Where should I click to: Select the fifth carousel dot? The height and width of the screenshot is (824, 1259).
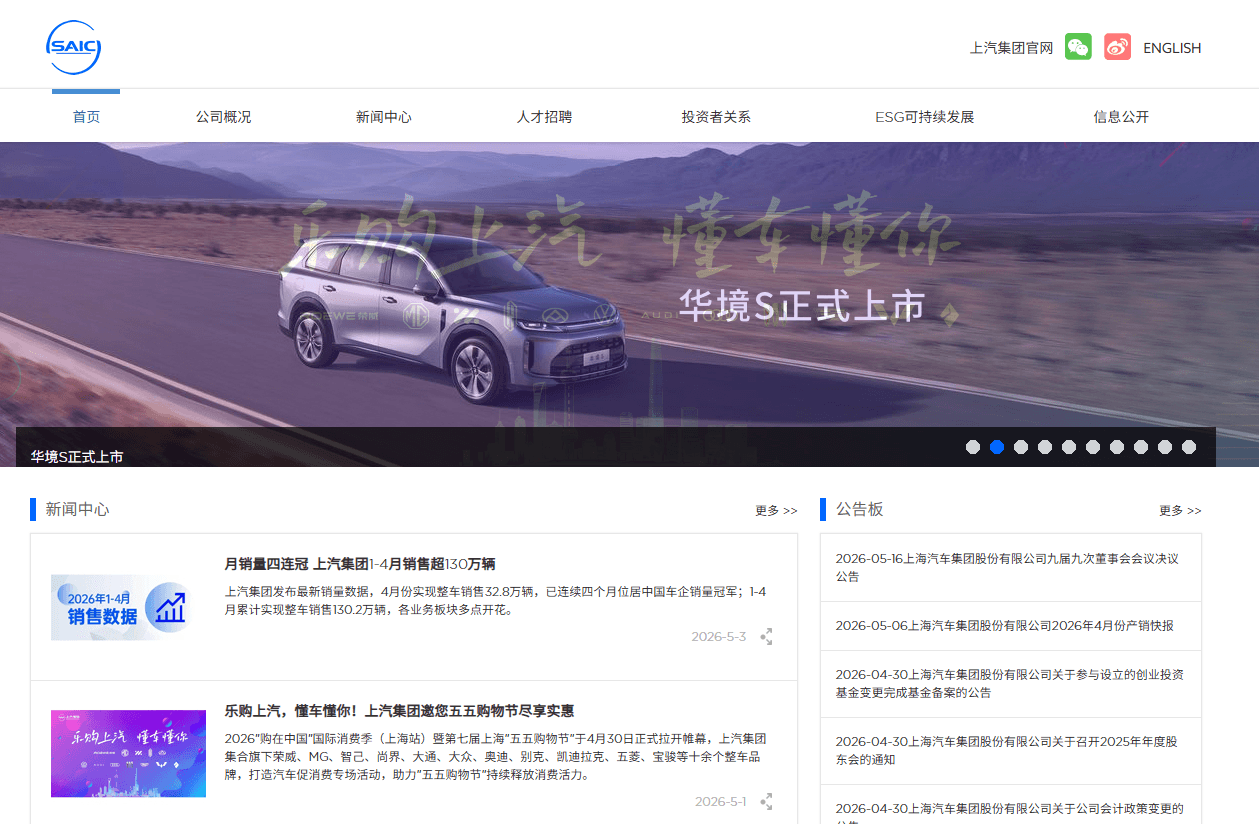(x=1069, y=447)
